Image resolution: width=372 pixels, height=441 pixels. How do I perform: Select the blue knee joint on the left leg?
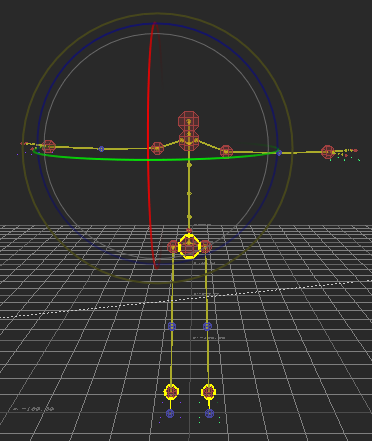click(x=172, y=327)
